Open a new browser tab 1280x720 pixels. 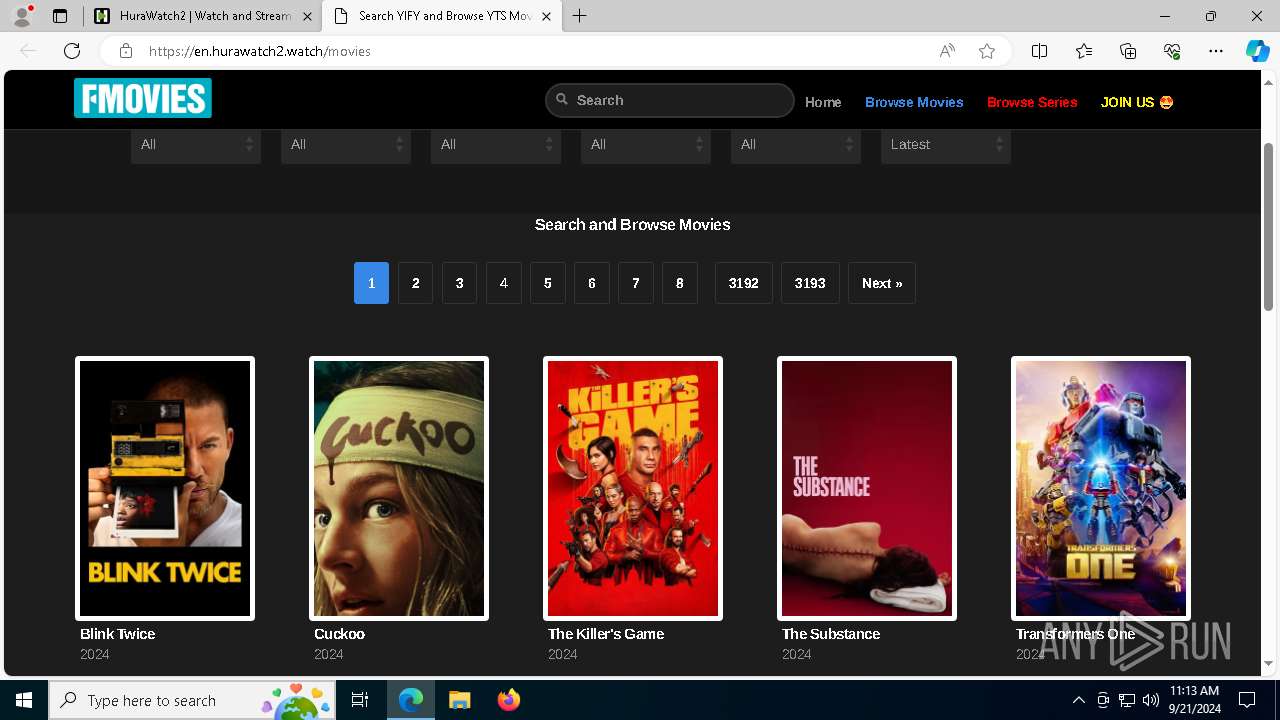point(580,16)
